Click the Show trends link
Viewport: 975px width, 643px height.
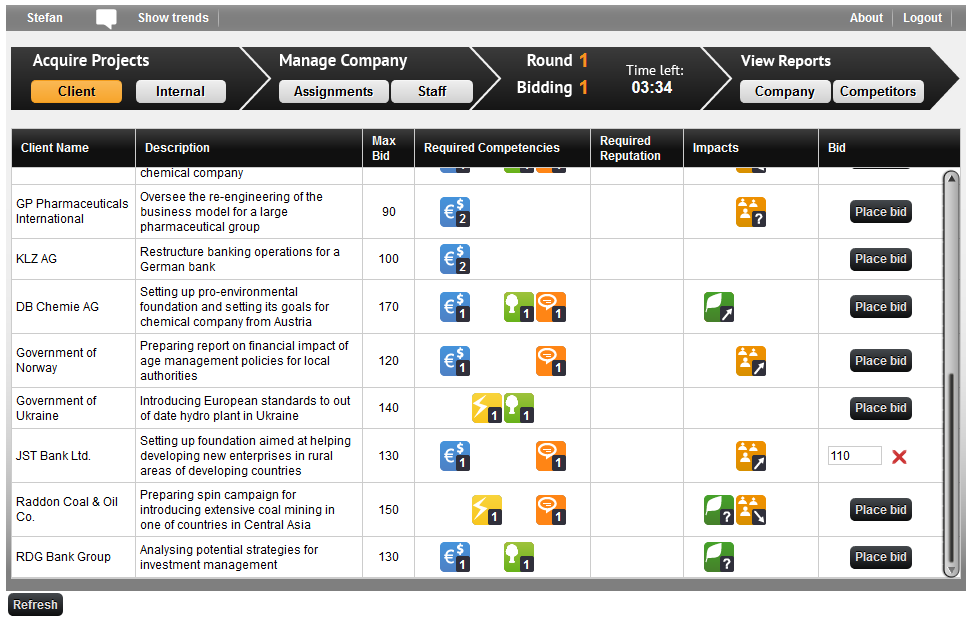[173, 18]
